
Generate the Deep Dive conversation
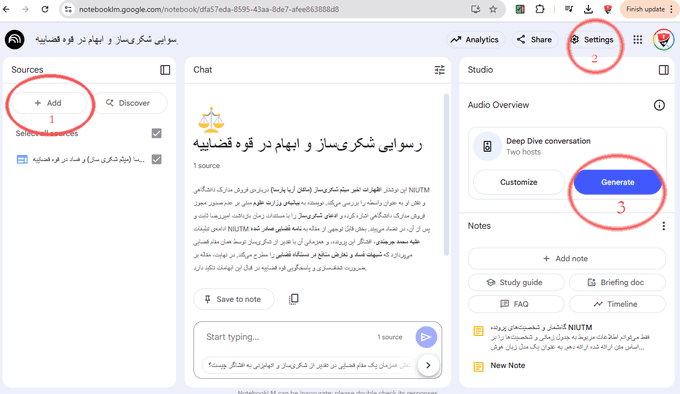(618, 182)
